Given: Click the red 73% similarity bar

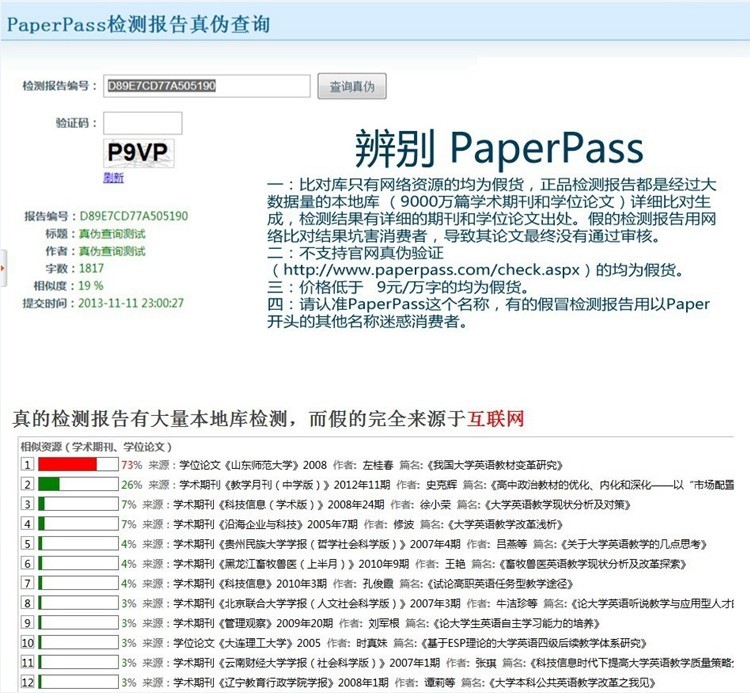Looking at the screenshot, I should click(x=68, y=465).
